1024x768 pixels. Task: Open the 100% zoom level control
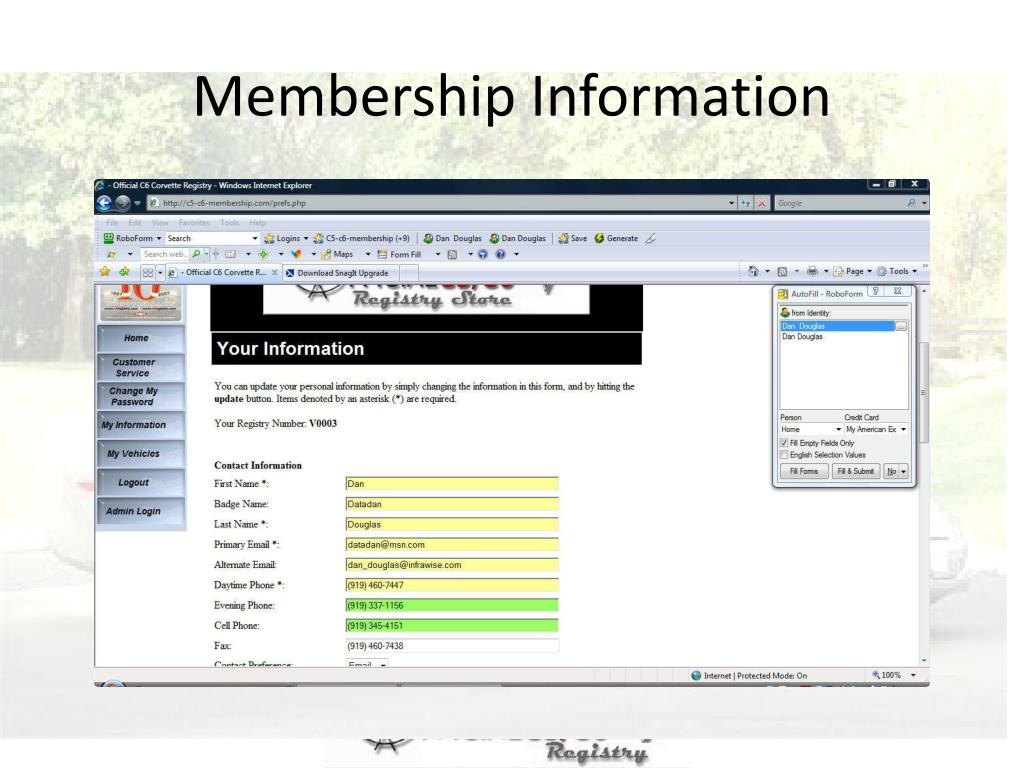pos(894,675)
